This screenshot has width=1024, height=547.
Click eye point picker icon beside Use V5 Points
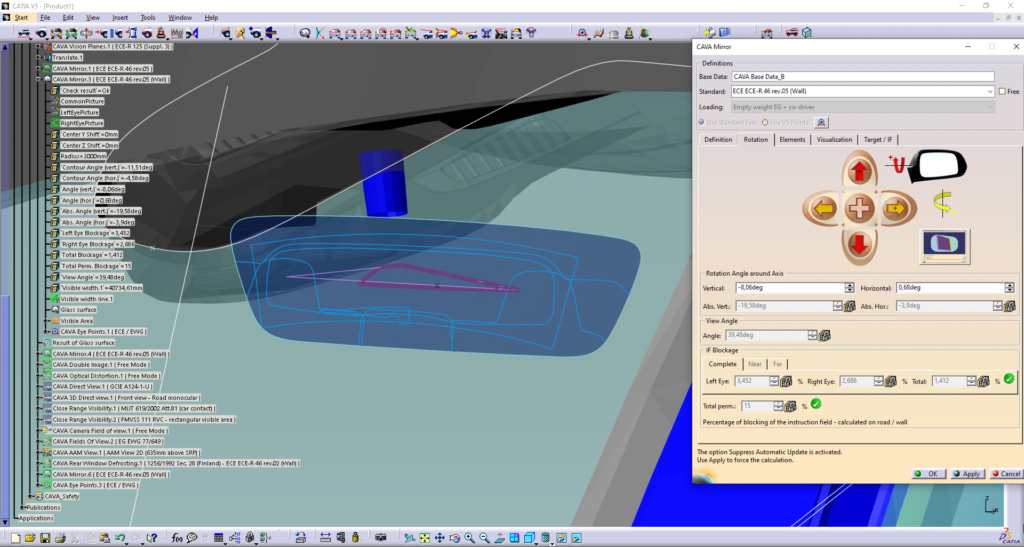[x=821, y=122]
